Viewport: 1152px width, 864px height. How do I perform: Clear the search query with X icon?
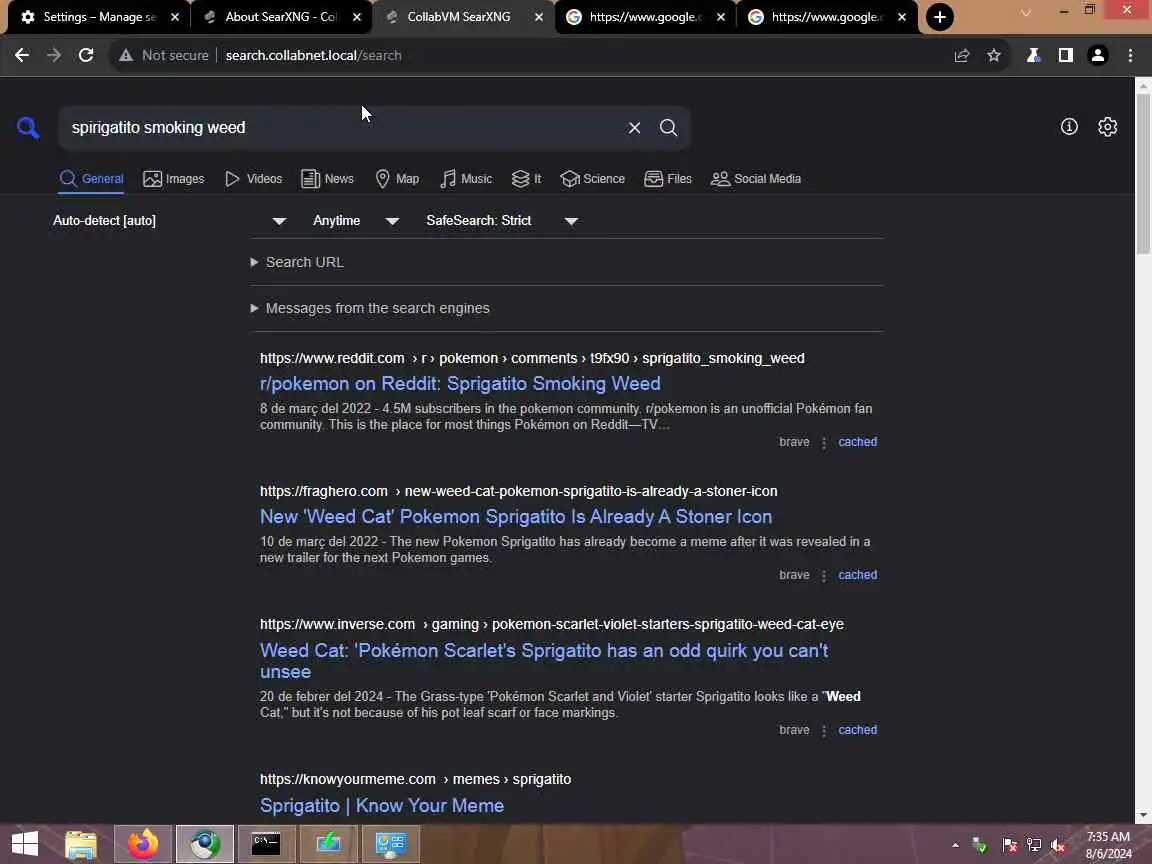tap(634, 128)
